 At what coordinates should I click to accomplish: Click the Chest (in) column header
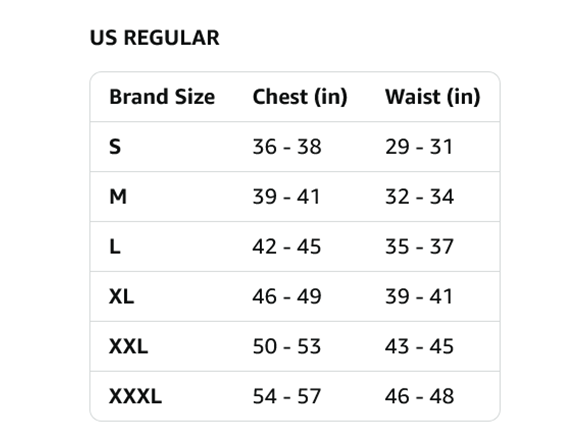(300, 97)
